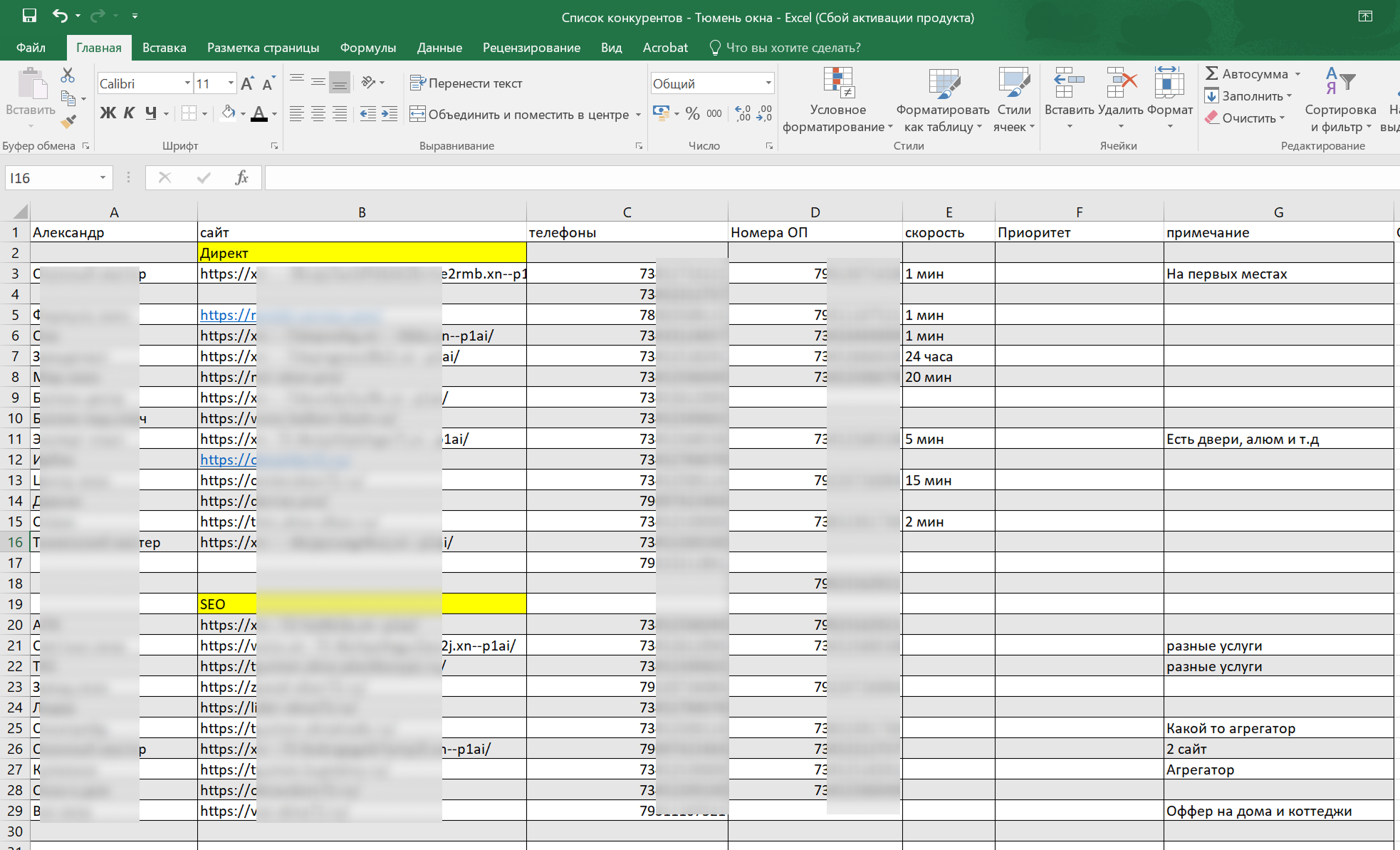1400x850 pixels.
Task: Click the Формат cells icon
Action: [1169, 82]
